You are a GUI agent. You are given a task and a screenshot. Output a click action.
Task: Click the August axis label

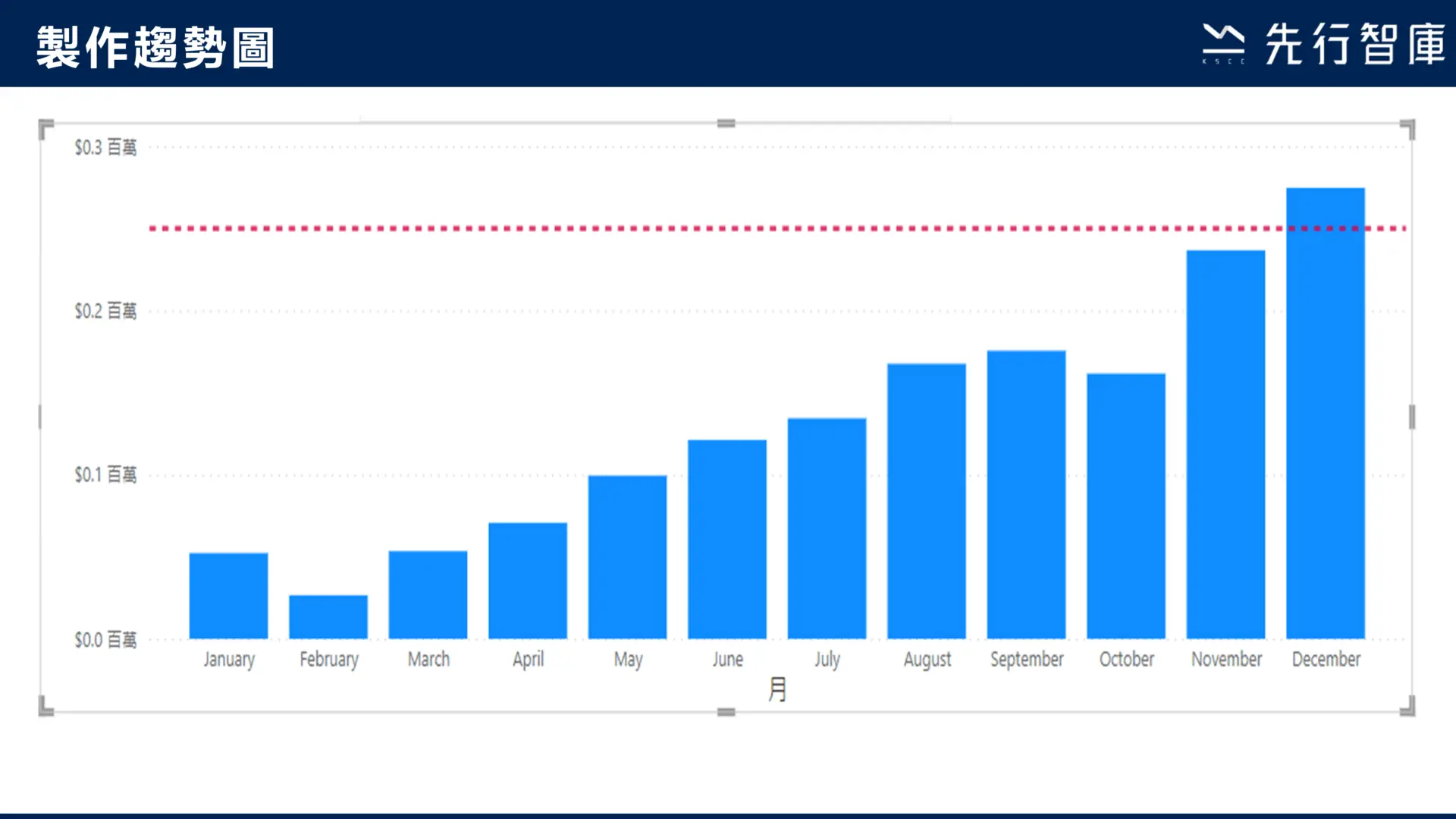[927, 660]
